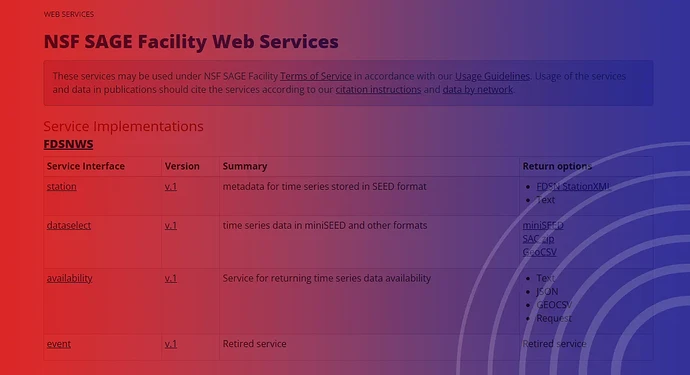
Task: Select v.1 in the dataselect row
Action: tap(171, 225)
